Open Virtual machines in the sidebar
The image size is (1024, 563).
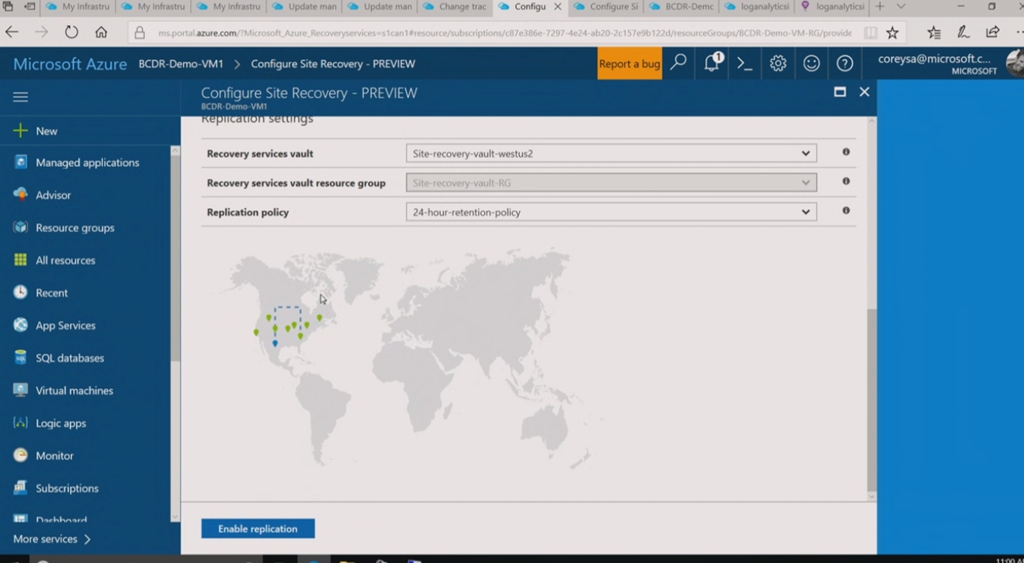tap(74, 391)
